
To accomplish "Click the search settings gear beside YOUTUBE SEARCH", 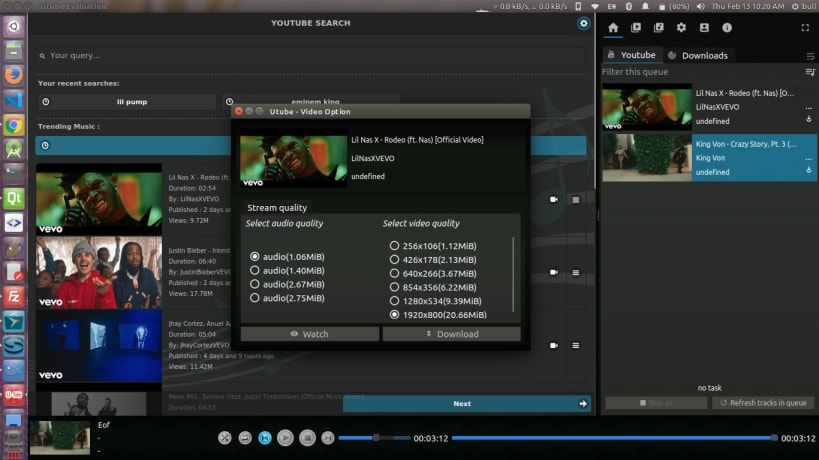I will pos(583,23).
